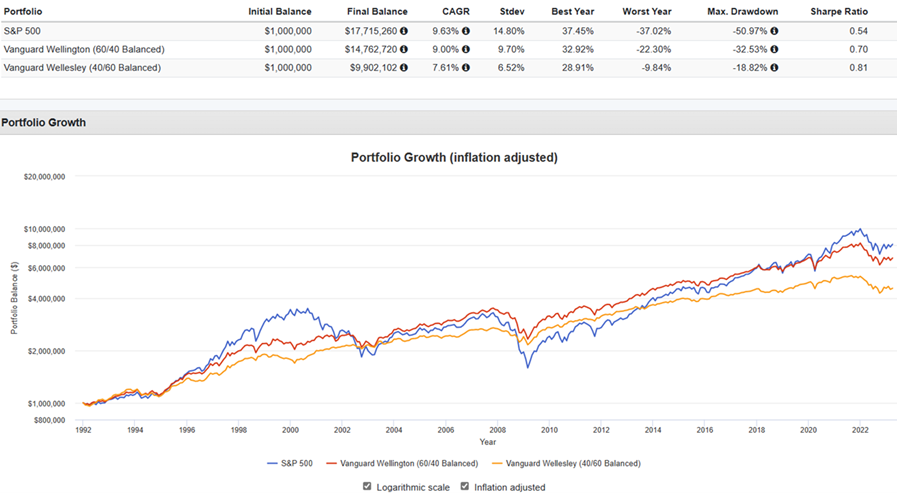The image size is (897, 493).
Task: Click the Sharpe Ratio column header
Action: [840, 12]
